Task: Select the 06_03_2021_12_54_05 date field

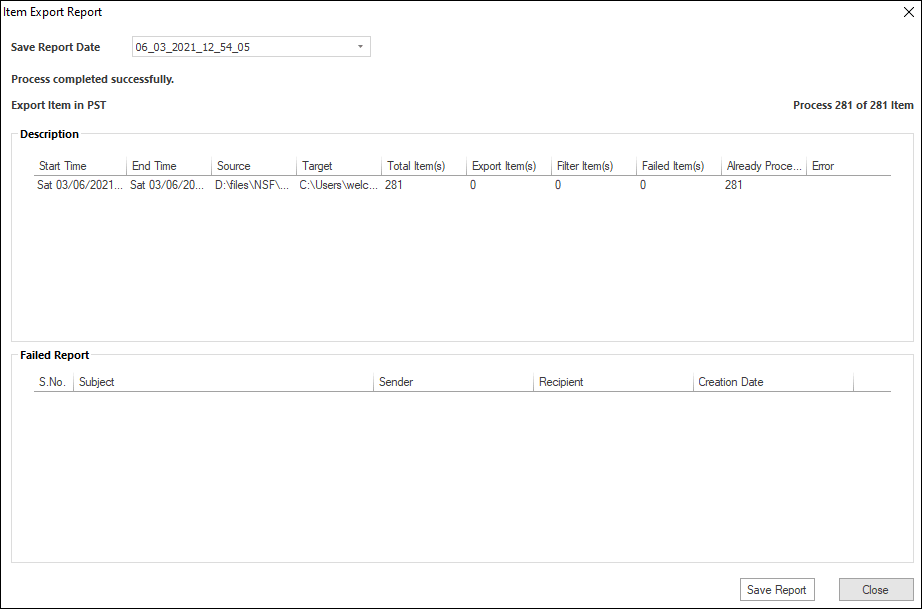Action: (x=251, y=47)
